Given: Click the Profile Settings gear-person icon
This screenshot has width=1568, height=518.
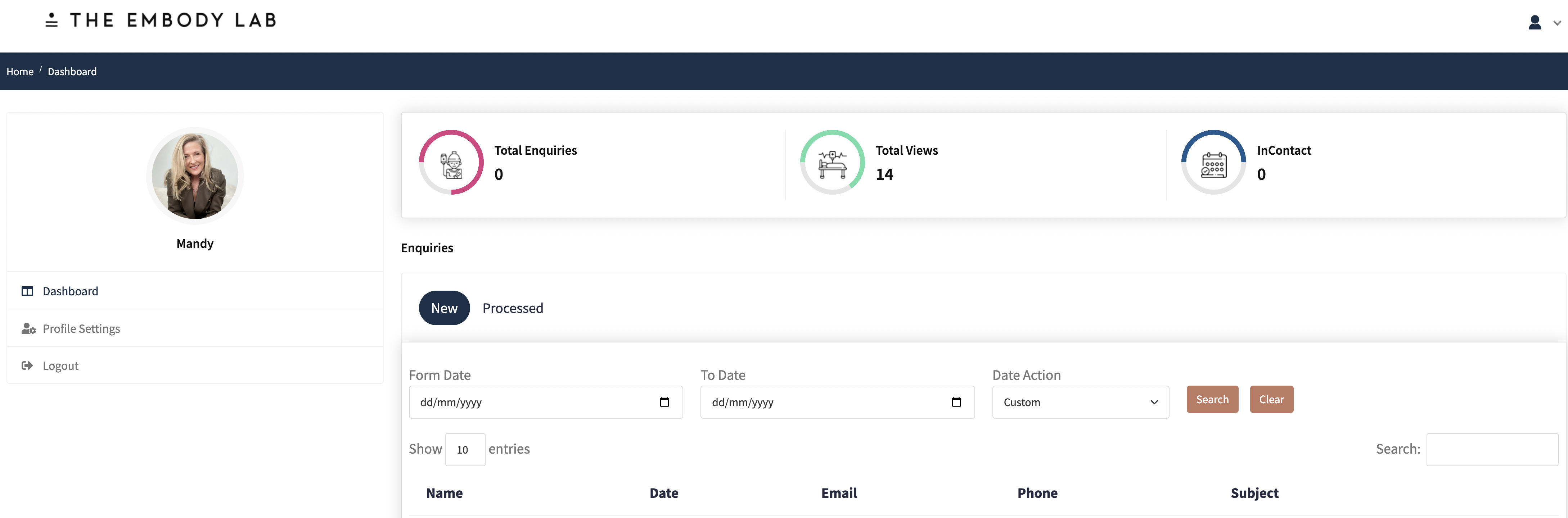Looking at the screenshot, I should point(27,328).
